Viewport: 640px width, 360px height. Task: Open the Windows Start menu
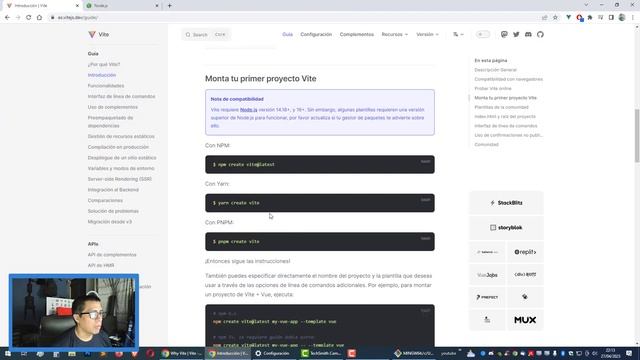tap(7, 353)
